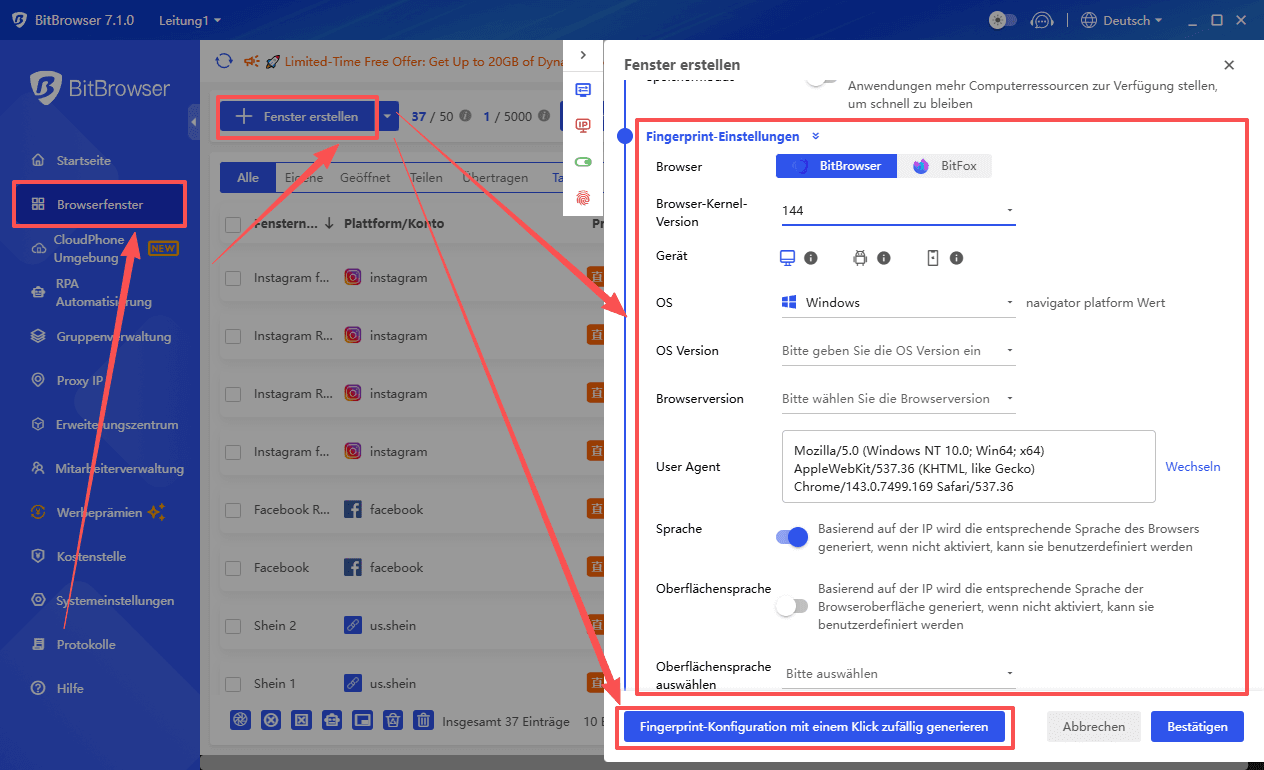The width and height of the screenshot is (1264, 770).
Task: Disable the Sprache auto-generation toggle
Action: [793, 537]
